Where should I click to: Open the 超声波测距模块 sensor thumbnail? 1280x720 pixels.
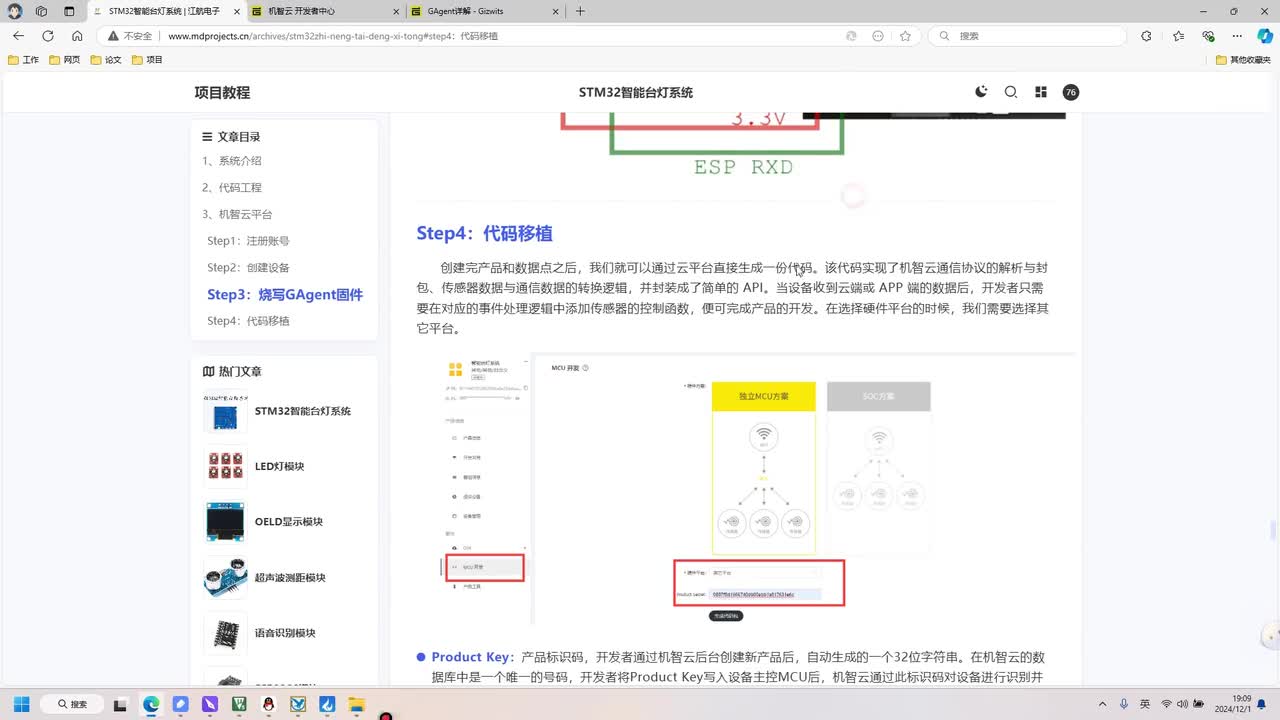click(225, 578)
